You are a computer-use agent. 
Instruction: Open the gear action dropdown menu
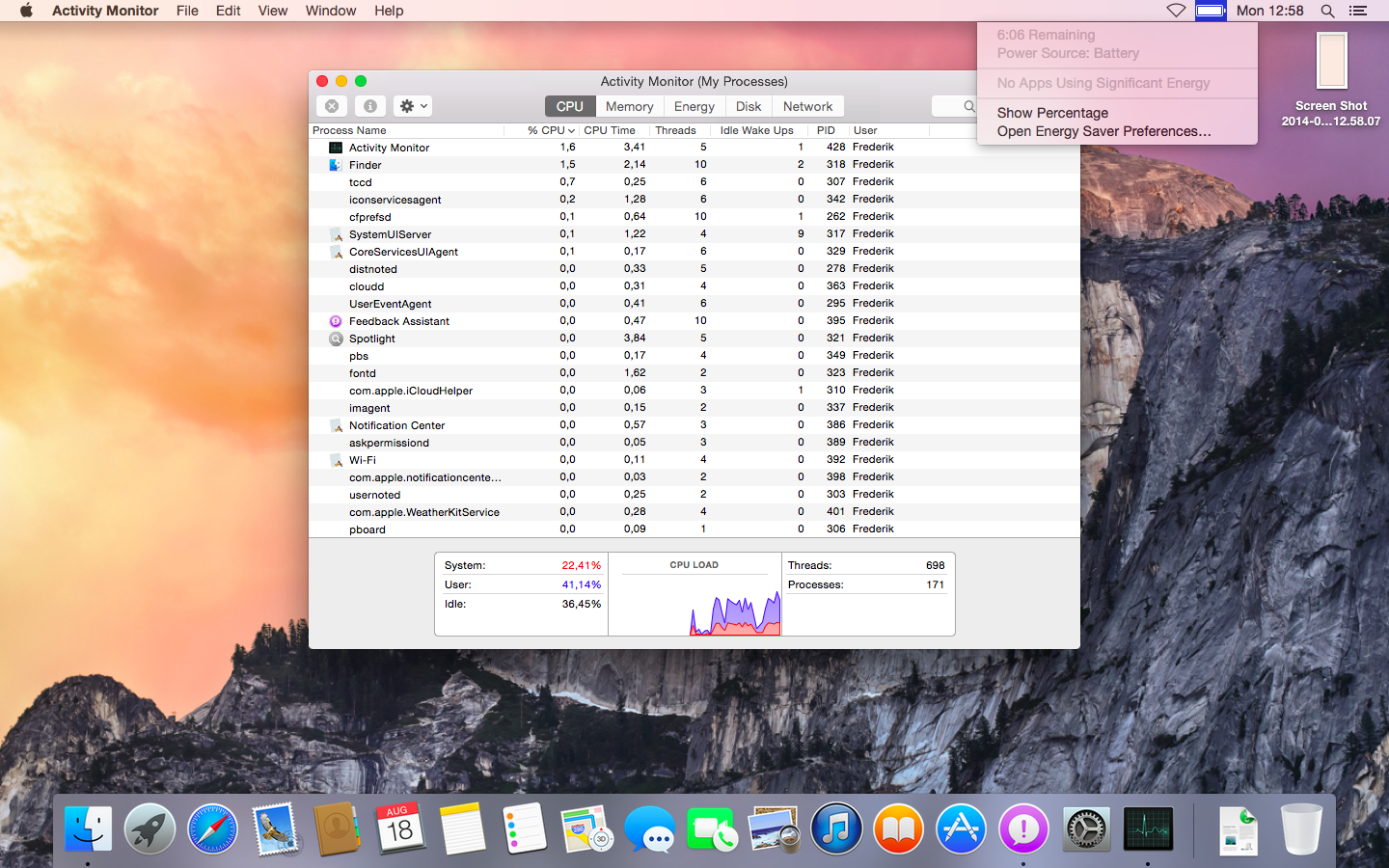coord(413,106)
